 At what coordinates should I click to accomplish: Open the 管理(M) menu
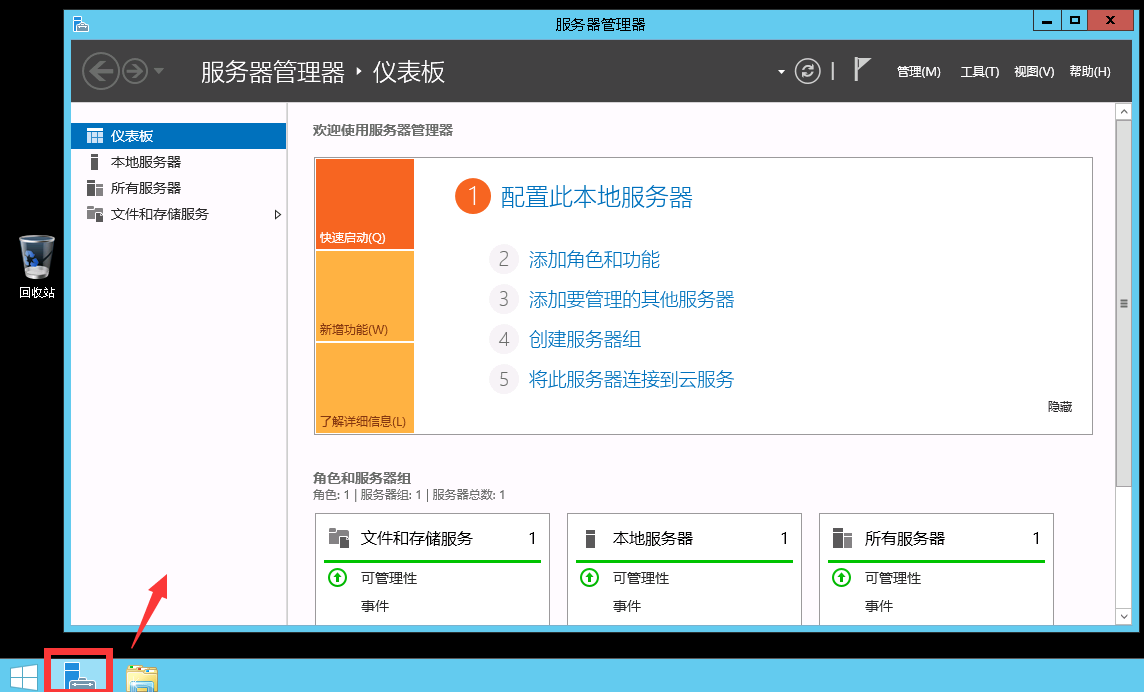(x=919, y=72)
